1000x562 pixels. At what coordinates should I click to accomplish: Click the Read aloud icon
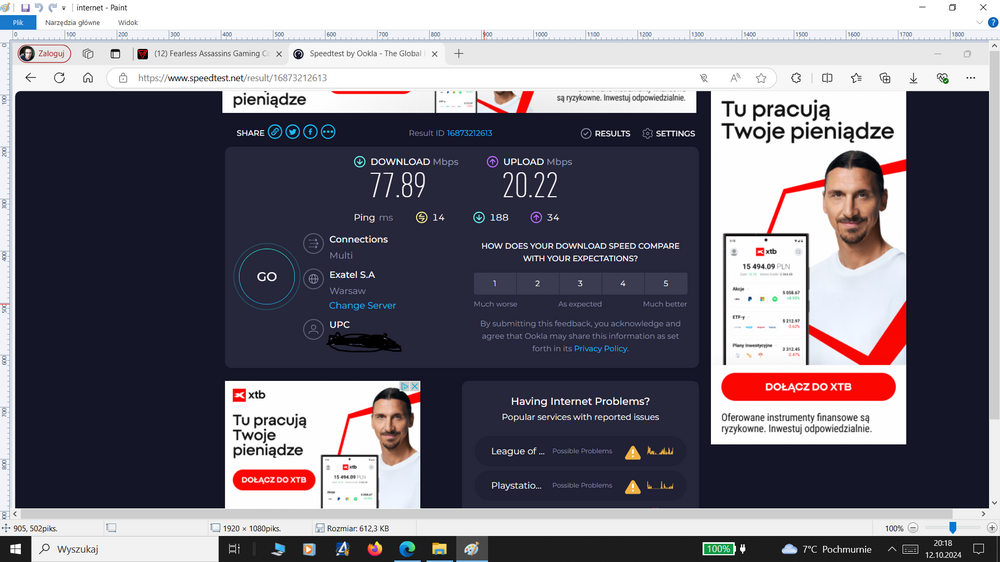735,78
